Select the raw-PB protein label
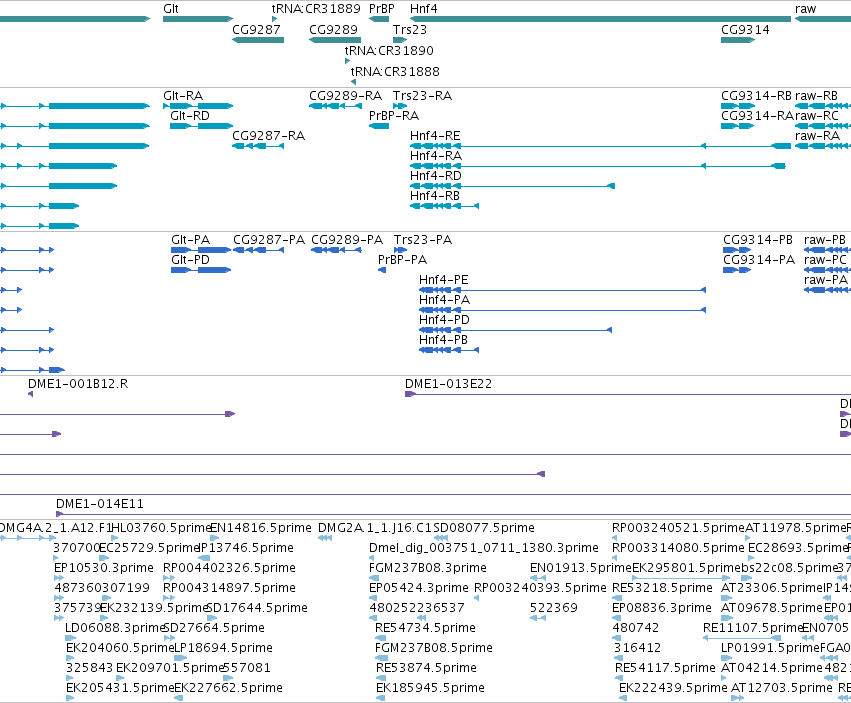The image size is (851, 703). tap(825, 240)
